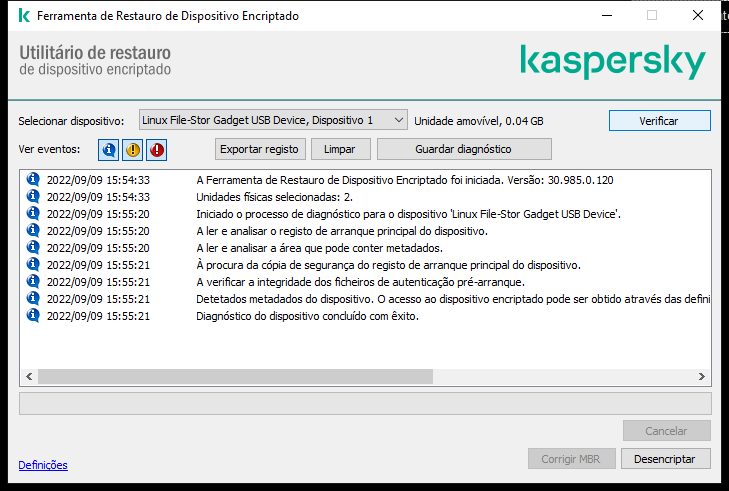Select 'Detetados metadados do dispositivo' row
This screenshot has width=729, height=491.
[365, 299]
